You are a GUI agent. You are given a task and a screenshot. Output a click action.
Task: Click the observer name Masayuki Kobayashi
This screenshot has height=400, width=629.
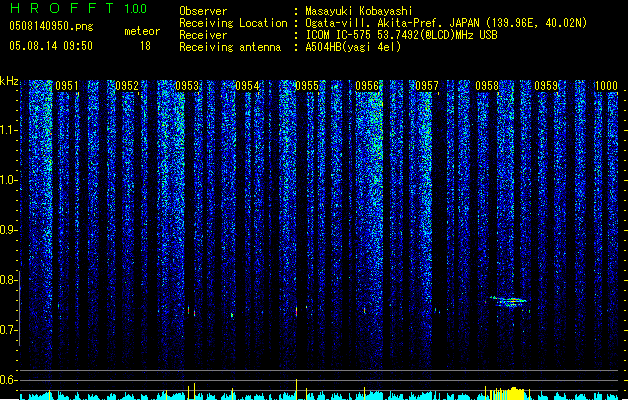coord(359,11)
